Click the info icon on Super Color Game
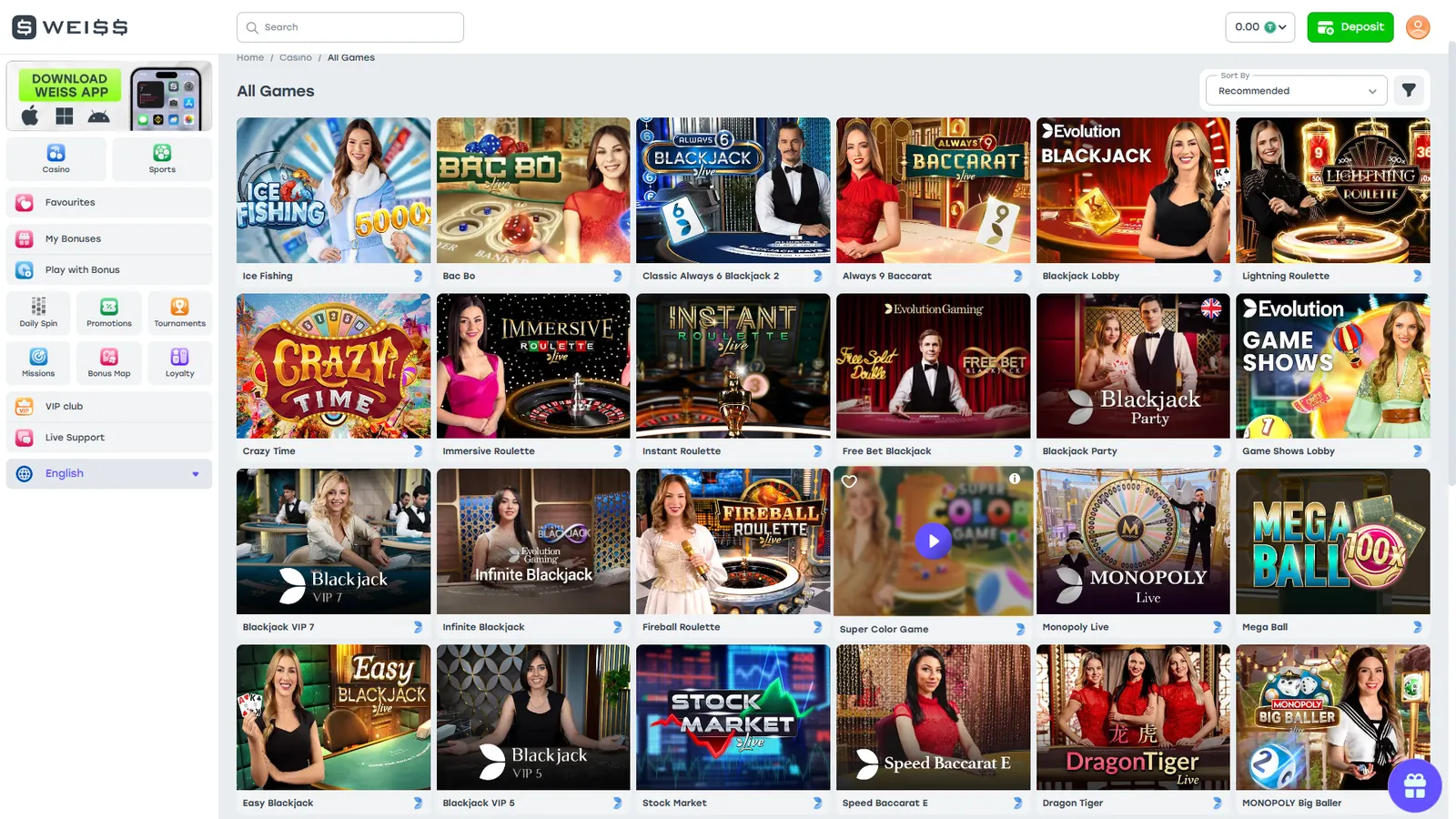Image resolution: width=1456 pixels, height=819 pixels. pyautogui.click(x=1014, y=479)
